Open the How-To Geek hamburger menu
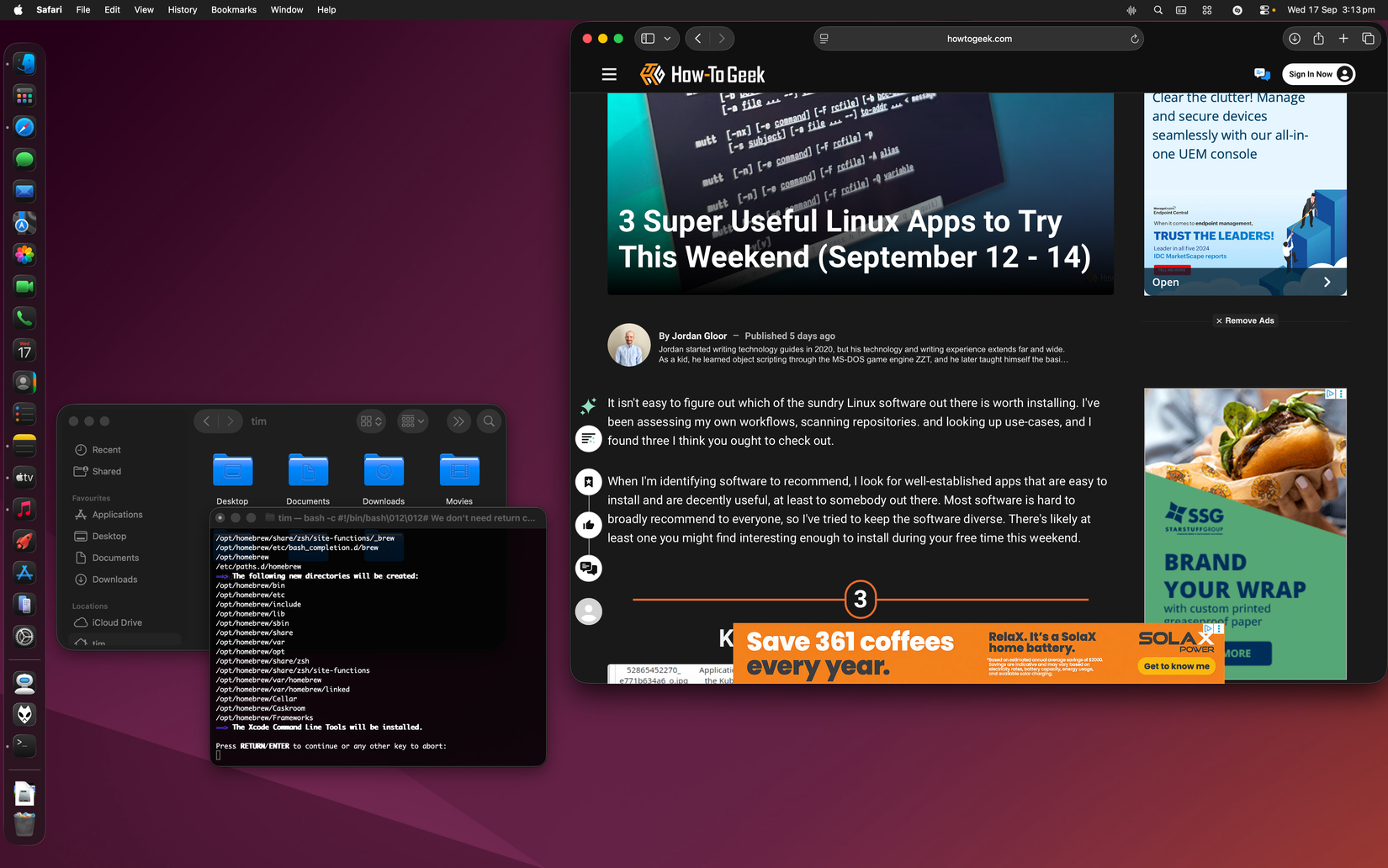Image resolution: width=1388 pixels, height=868 pixels. (609, 74)
